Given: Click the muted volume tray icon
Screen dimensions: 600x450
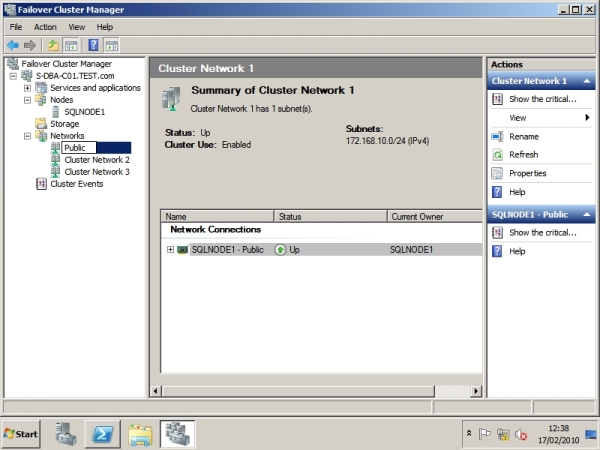Looking at the screenshot, I should point(521,434).
